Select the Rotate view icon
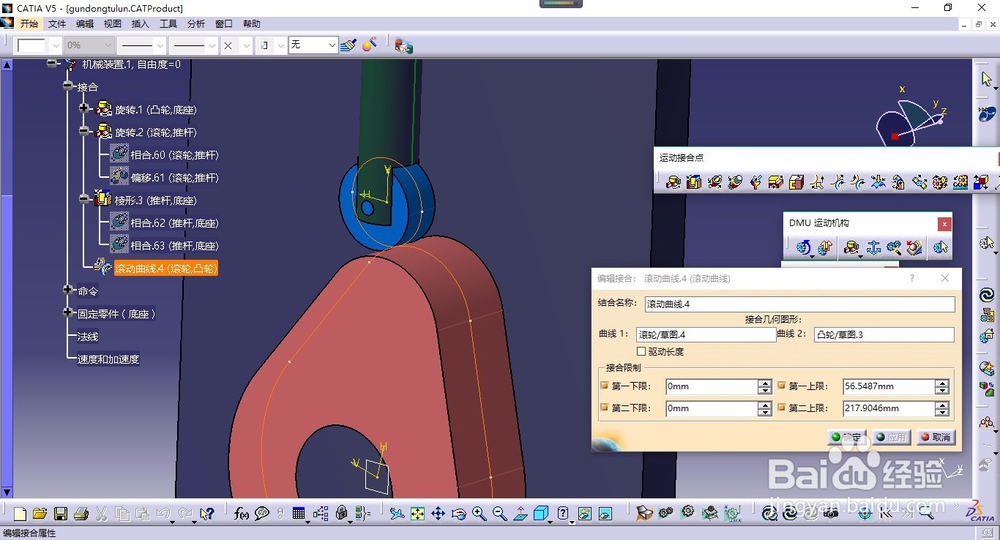The image size is (1000, 540). click(459, 514)
